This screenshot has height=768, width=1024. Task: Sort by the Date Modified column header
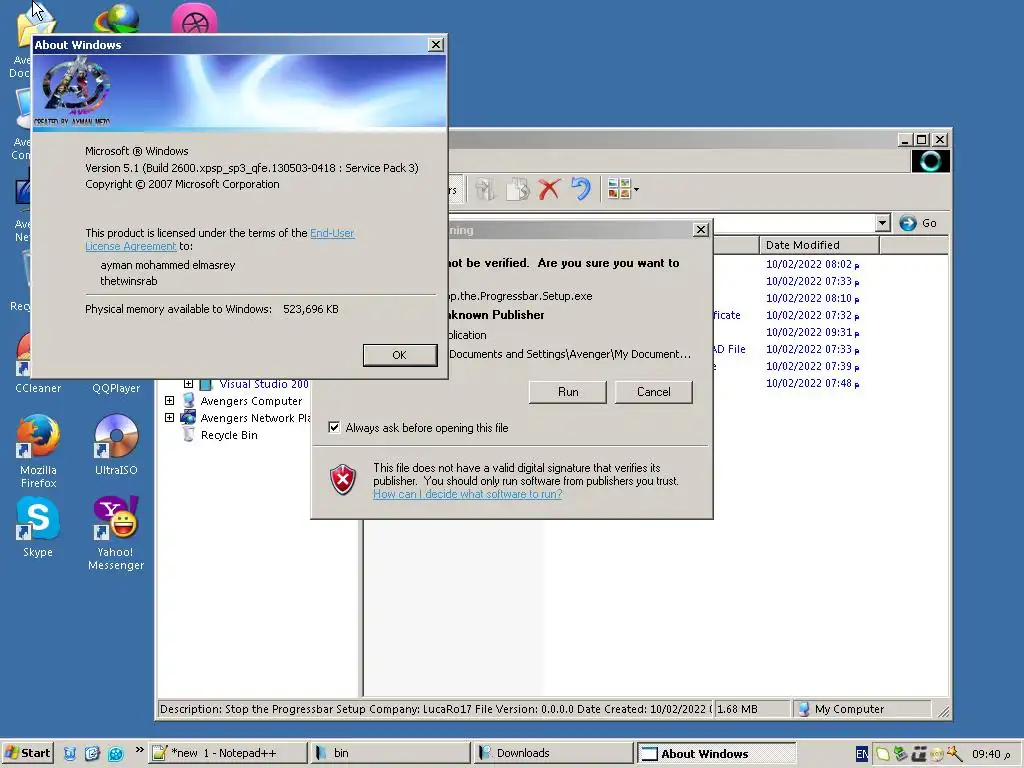[819, 245]
